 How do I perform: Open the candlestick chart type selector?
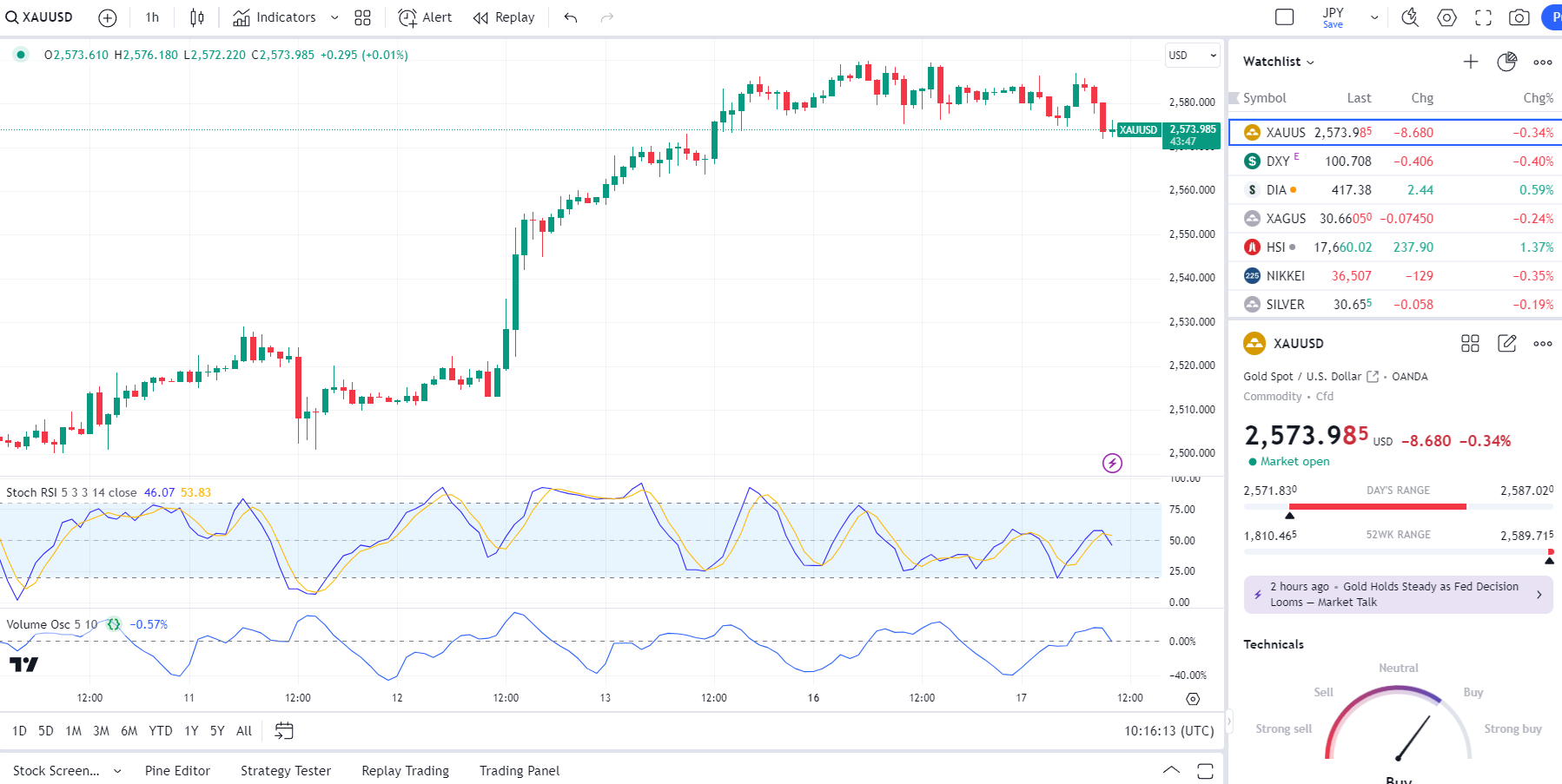pyautogui.click(x=197, y=17)
